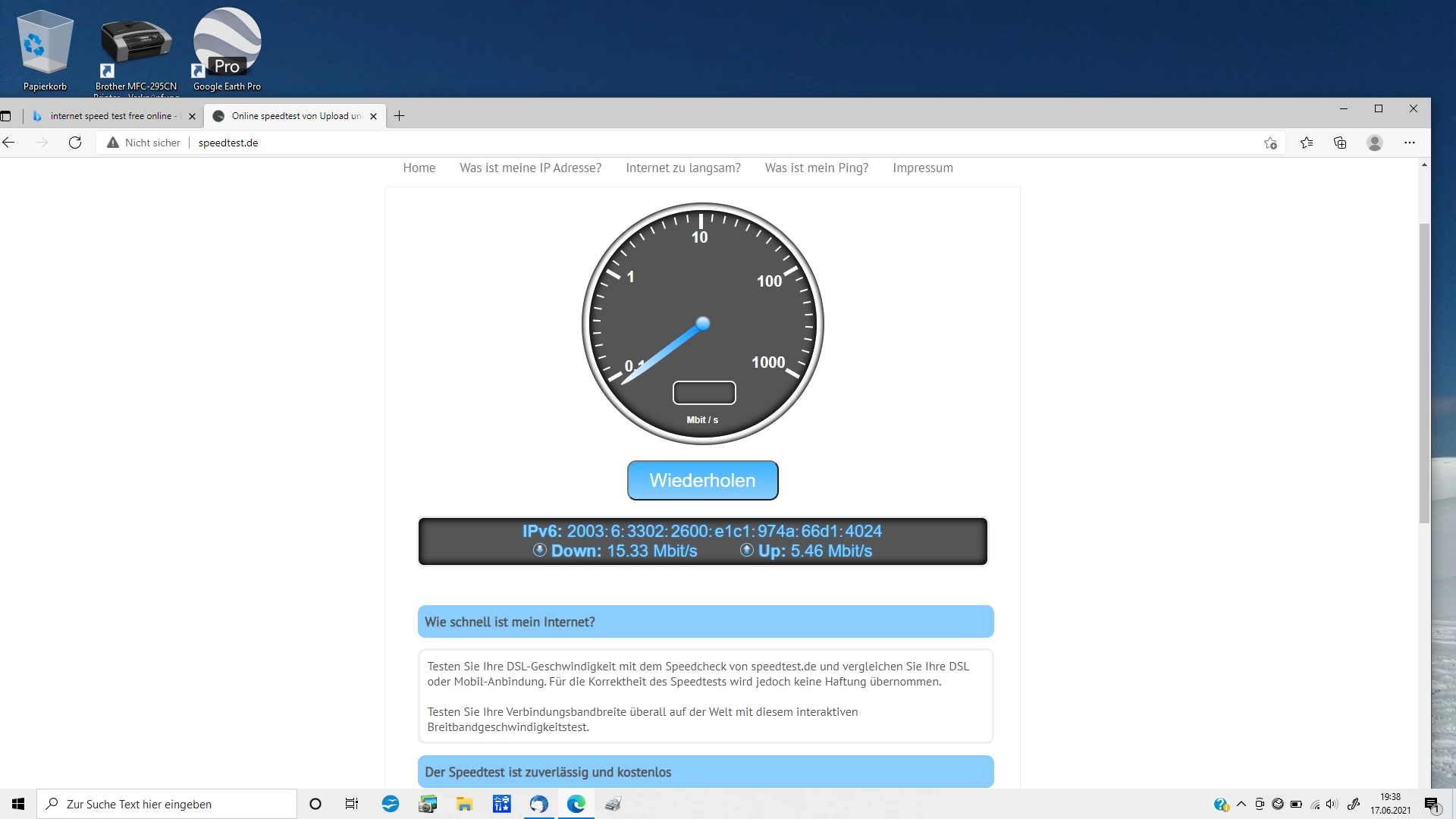Screen dimensions: 1456x819
Task: Open a new browser tab
Action: (x=400, y=116)
